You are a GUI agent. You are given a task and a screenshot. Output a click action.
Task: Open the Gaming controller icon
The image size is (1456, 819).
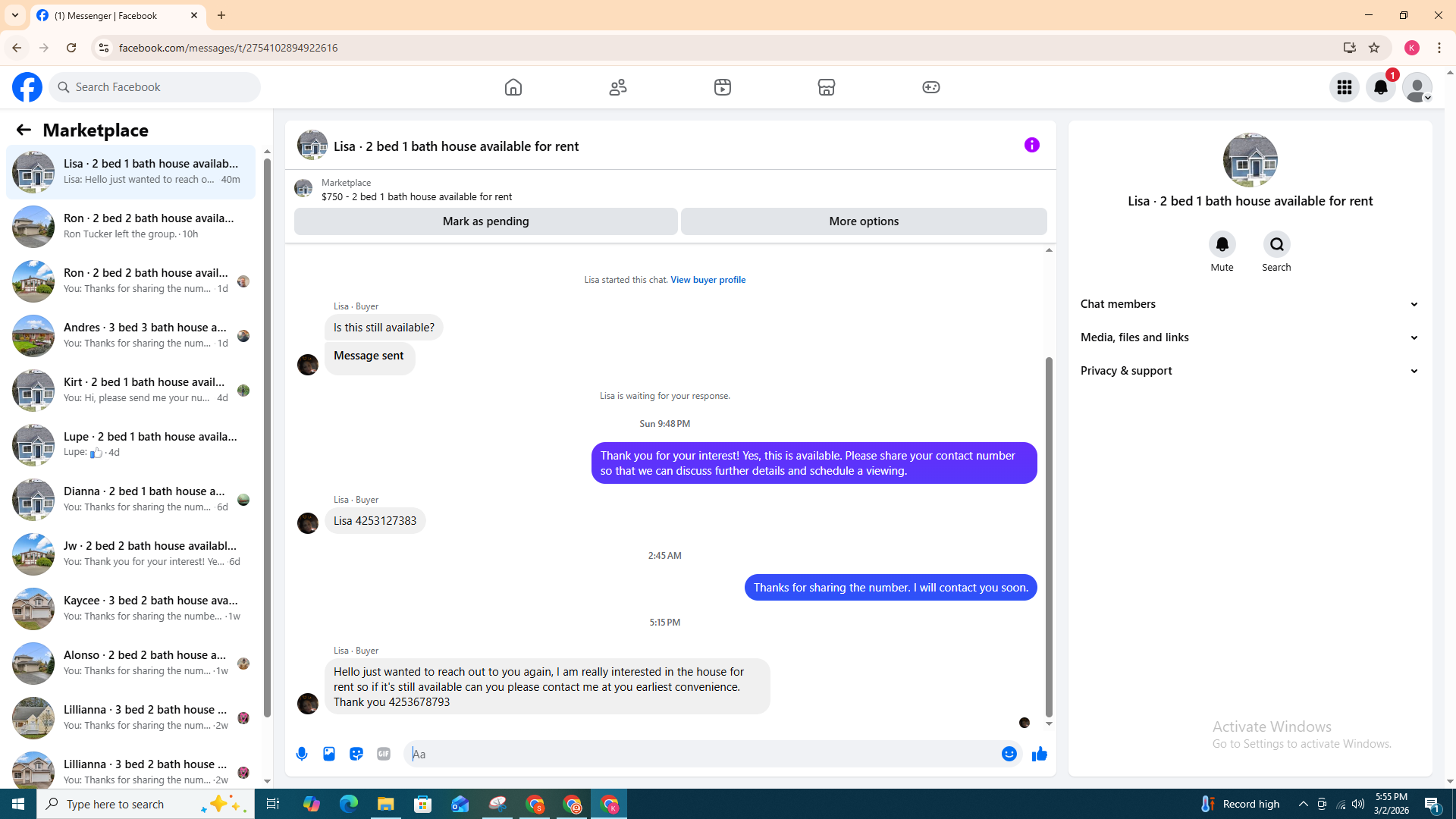[931, 87]
